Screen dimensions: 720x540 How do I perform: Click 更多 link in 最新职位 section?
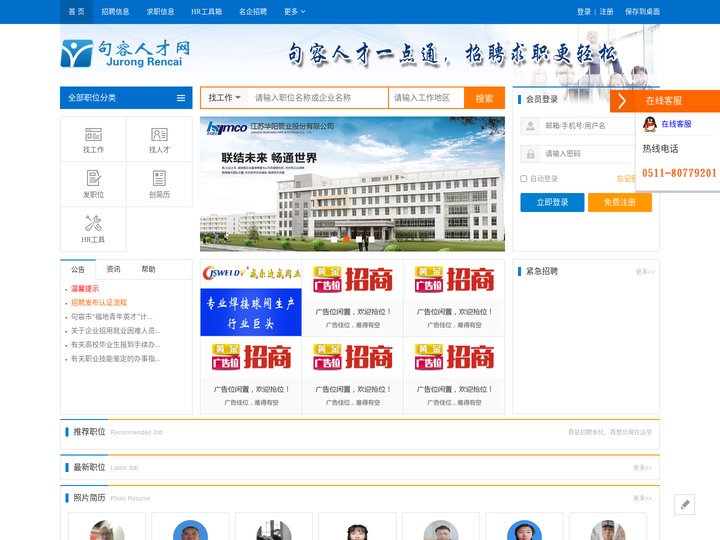[x=642, y=468]
